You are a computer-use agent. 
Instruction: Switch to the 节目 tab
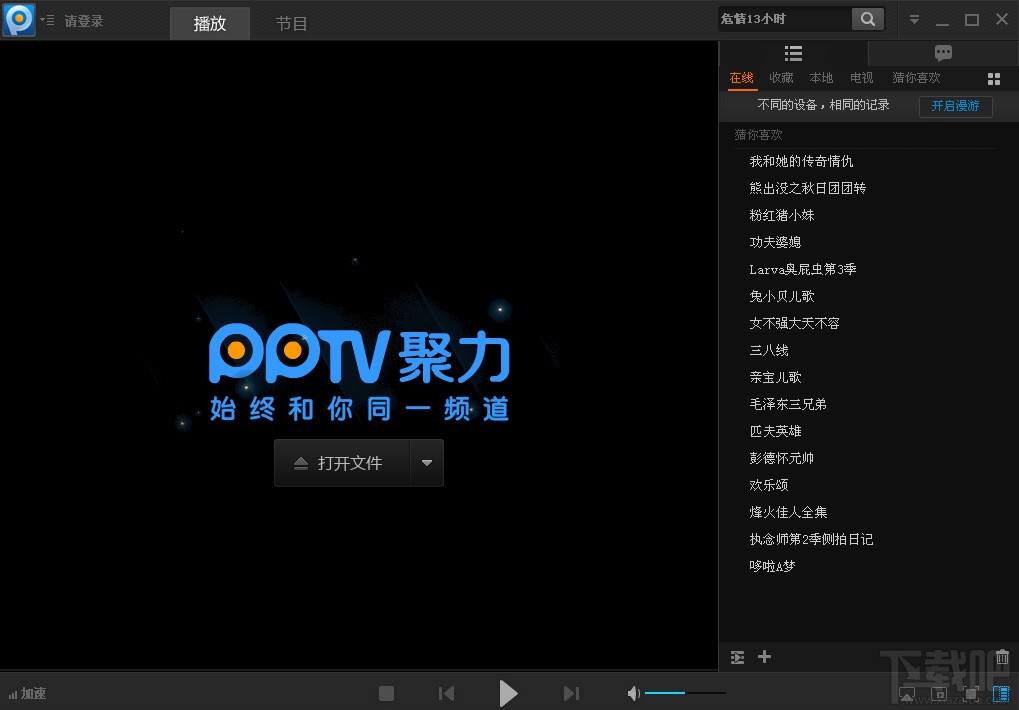[291, 23]
